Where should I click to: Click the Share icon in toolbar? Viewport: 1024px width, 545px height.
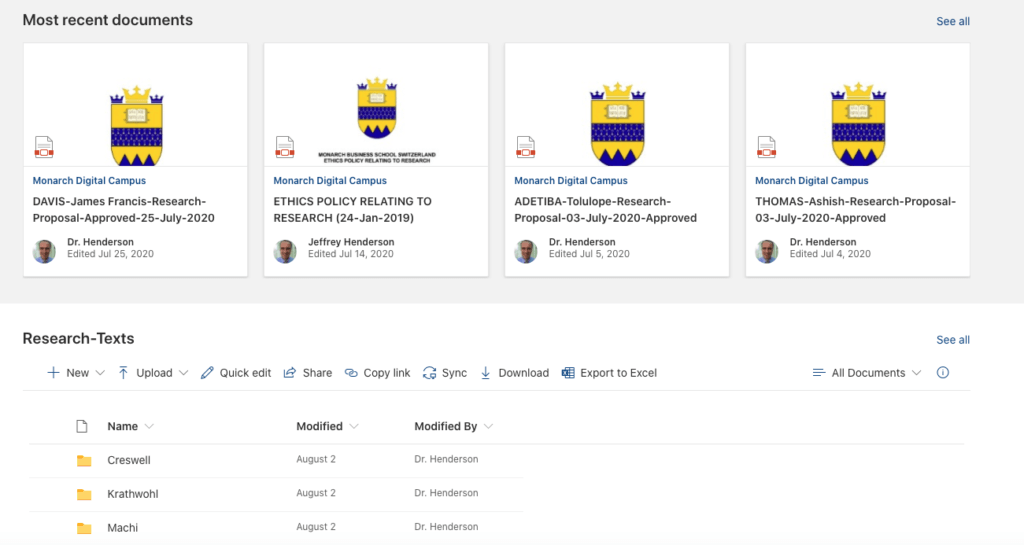coord(289,373)
